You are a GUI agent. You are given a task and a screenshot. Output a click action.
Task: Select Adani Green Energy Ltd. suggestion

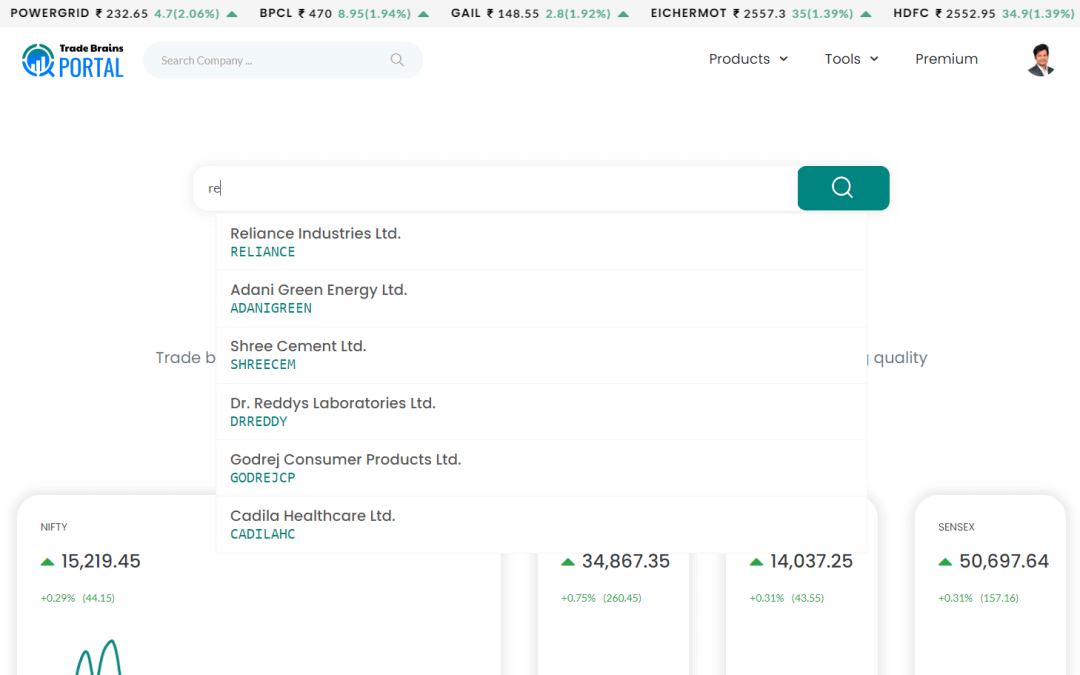[x=541, y=299]
